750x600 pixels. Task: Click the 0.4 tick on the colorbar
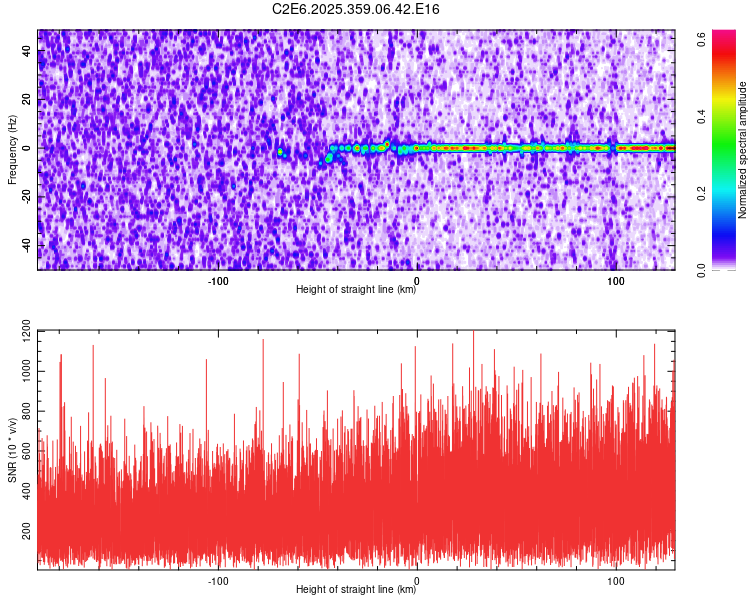pyautogui.click(x=702, y=114)
